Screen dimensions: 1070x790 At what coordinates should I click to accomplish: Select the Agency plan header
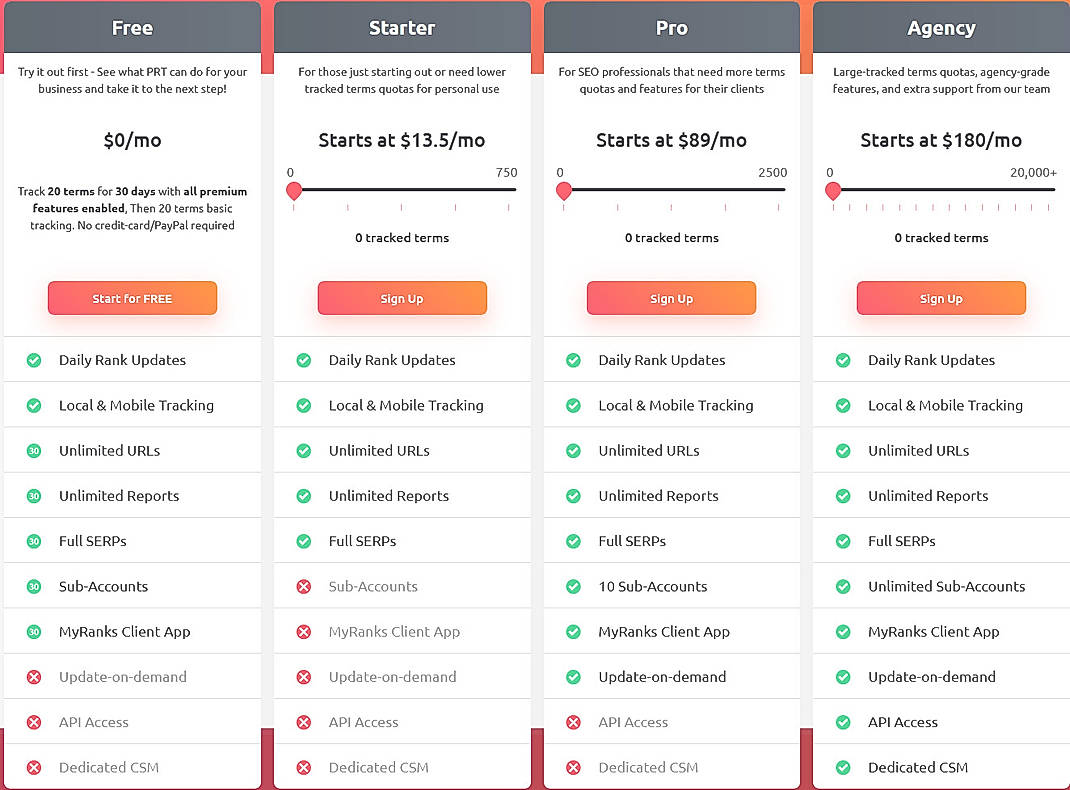pyautogui.click(x=941, y=27)
